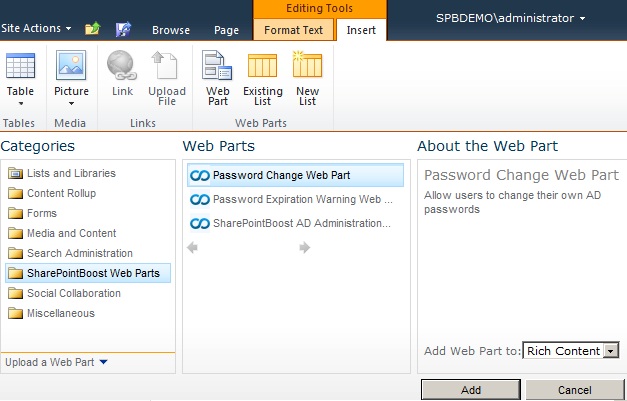The width and height of the screenshot is (627, 401).
Task: Choose Password Expiration Warning Web Part
Action: point(296,199)
